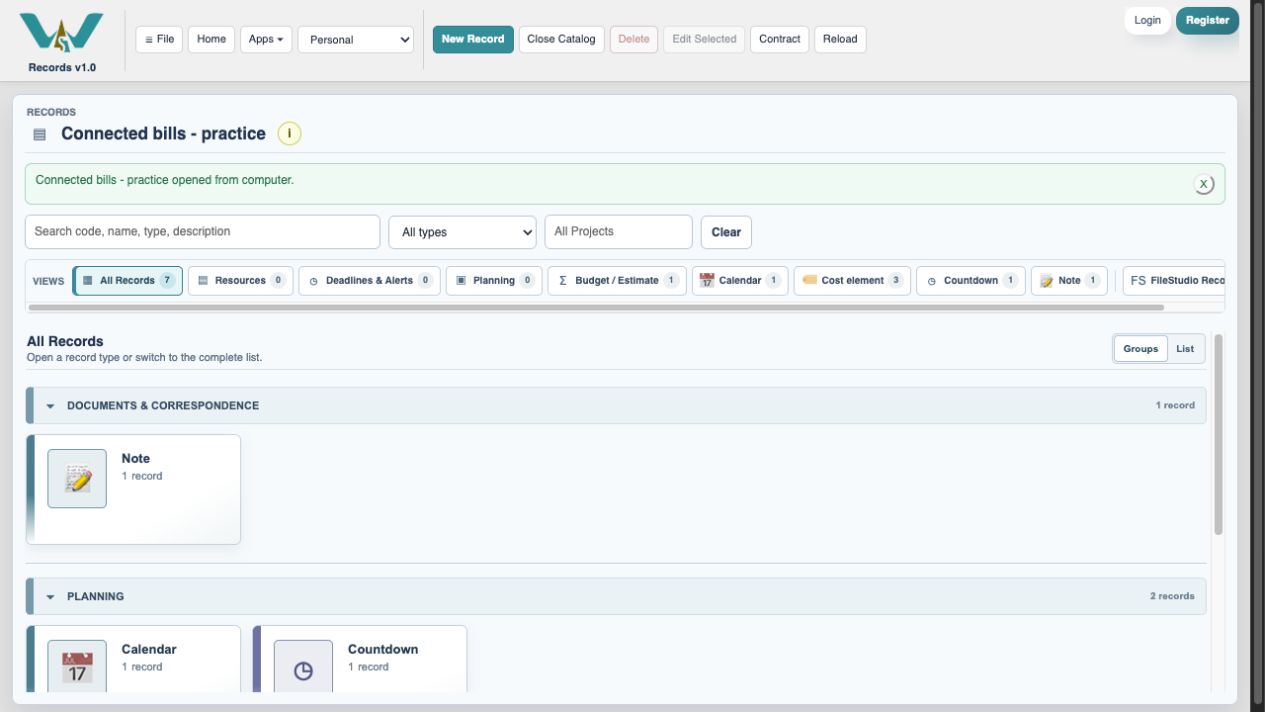The width and height of the screenshot is (1265, 712).
Task: Open the Countdown clock card icon
Action: pyautogui.click(x=303, y=667)
